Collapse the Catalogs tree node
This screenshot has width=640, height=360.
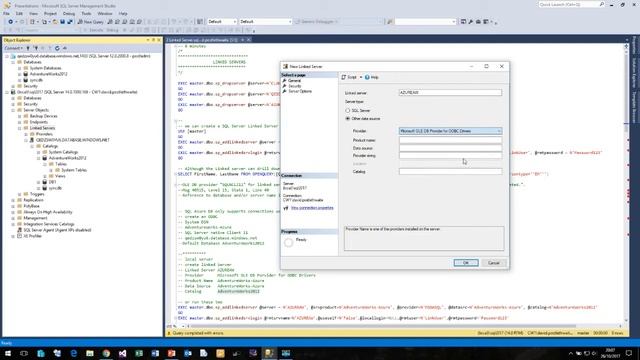click(x=32, y=146)
